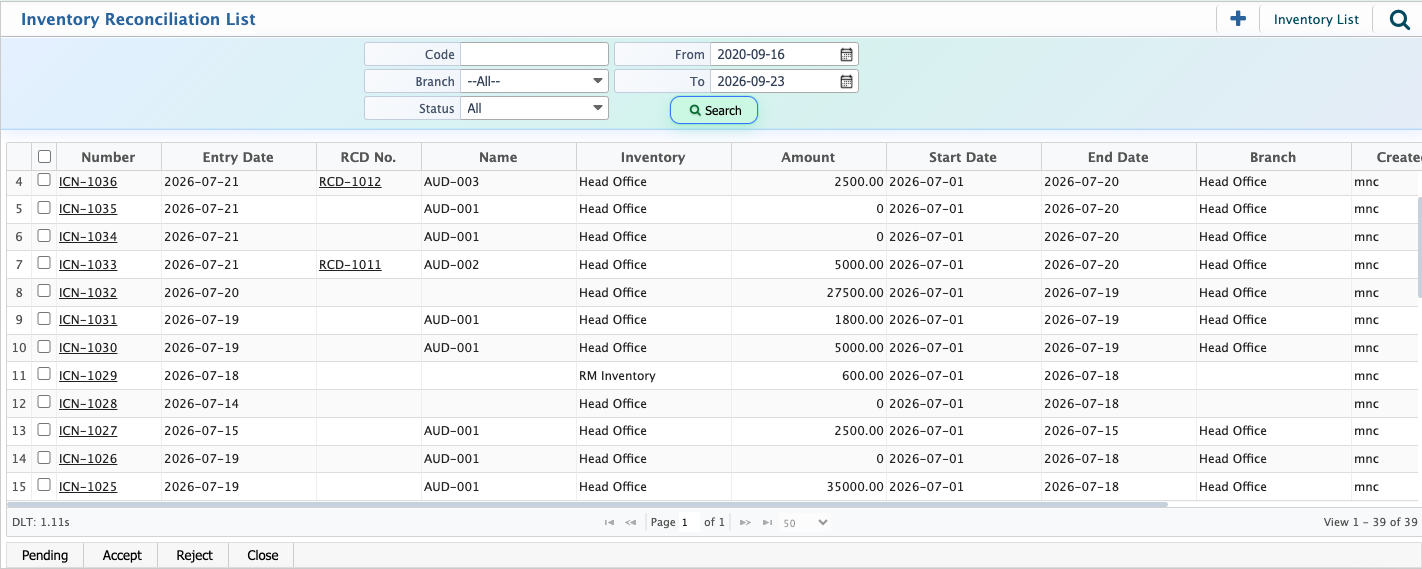Go to last page in pager
The width and height of the screenshot is (1422, 569).
pyautogui.click(x=767, y=523)
